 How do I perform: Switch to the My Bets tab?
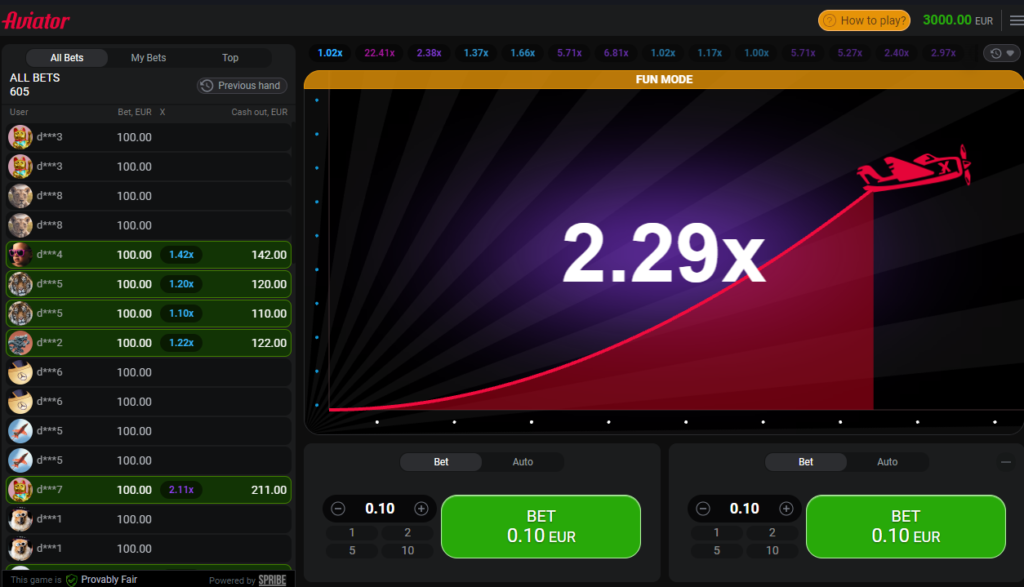[148, 57]
